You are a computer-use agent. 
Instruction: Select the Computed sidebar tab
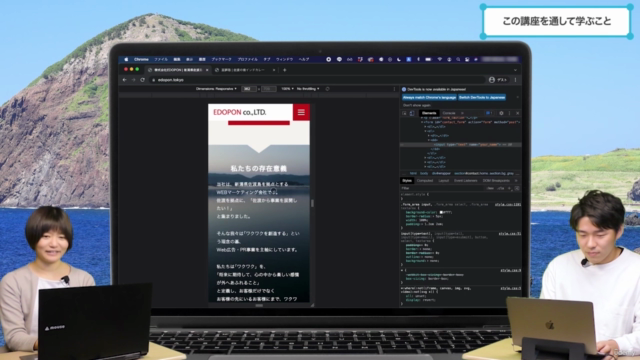click(x=424, y=180)
